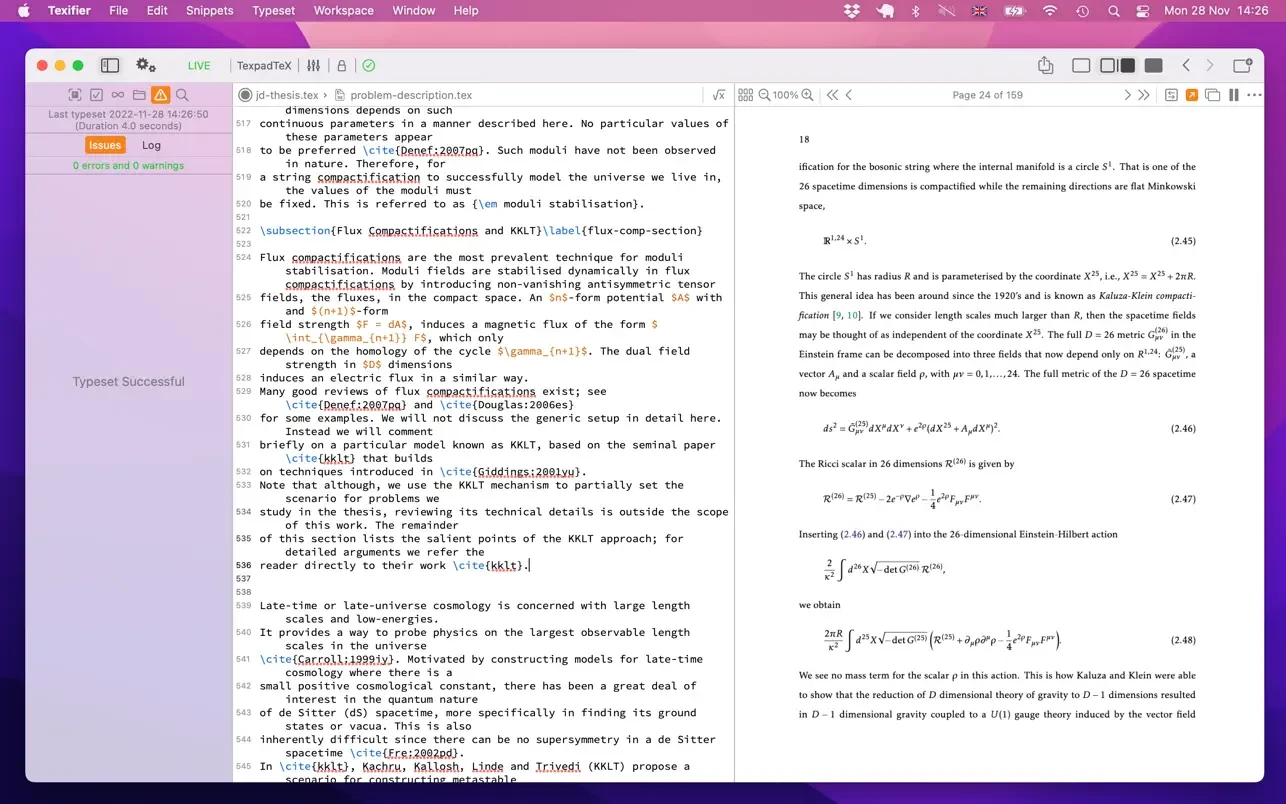
Task: Click the new window/tab icon
Action: (1242, 65)
